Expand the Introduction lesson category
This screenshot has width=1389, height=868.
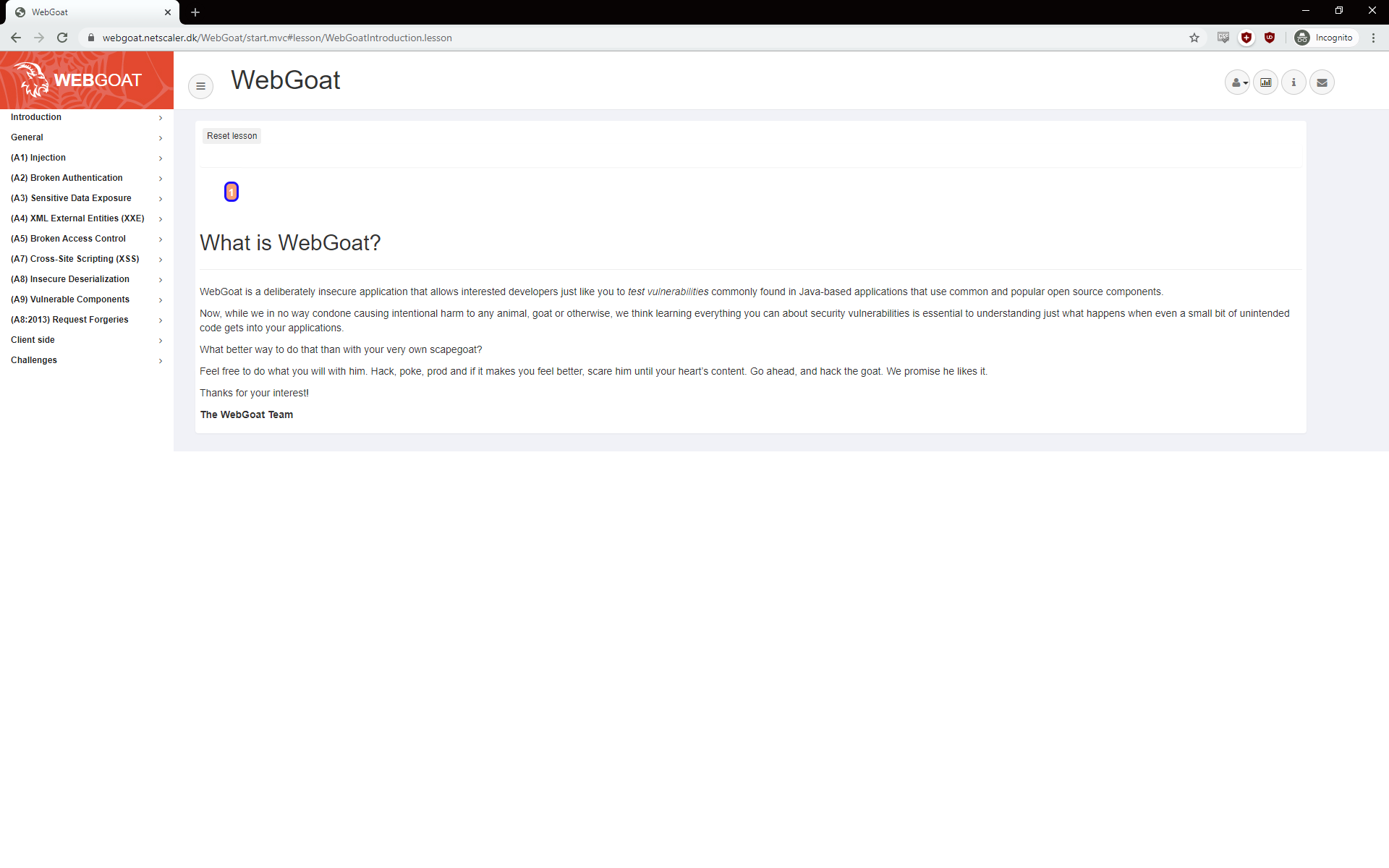tap(87, 117)
